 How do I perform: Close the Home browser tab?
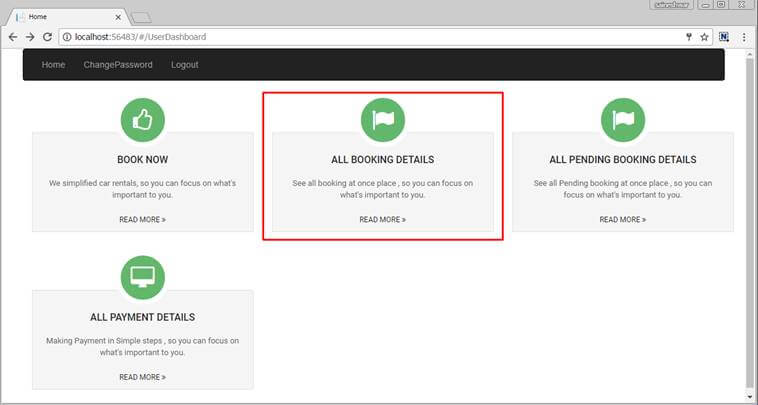(118, 17)
